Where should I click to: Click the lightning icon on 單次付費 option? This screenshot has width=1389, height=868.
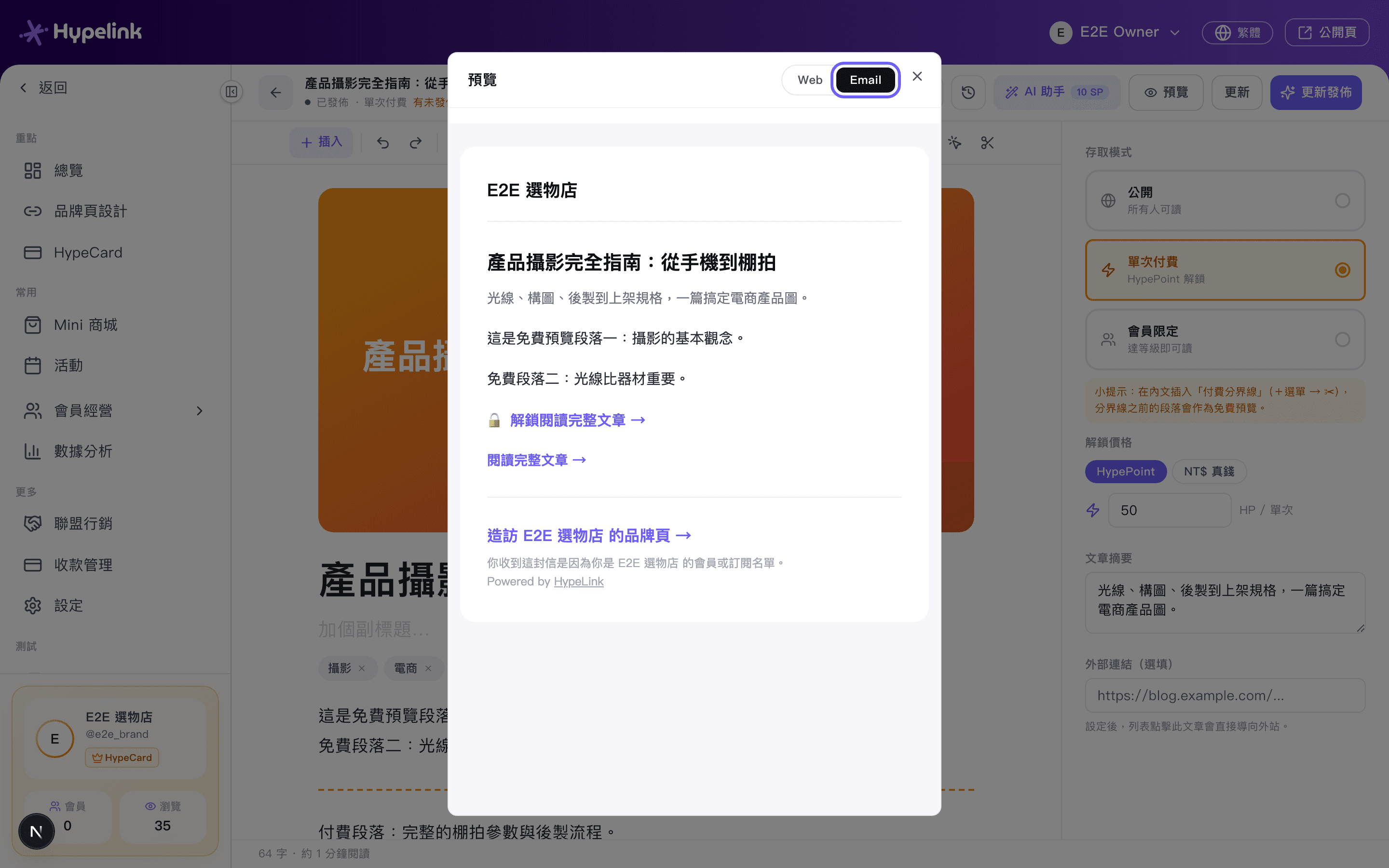point(1108,270)
